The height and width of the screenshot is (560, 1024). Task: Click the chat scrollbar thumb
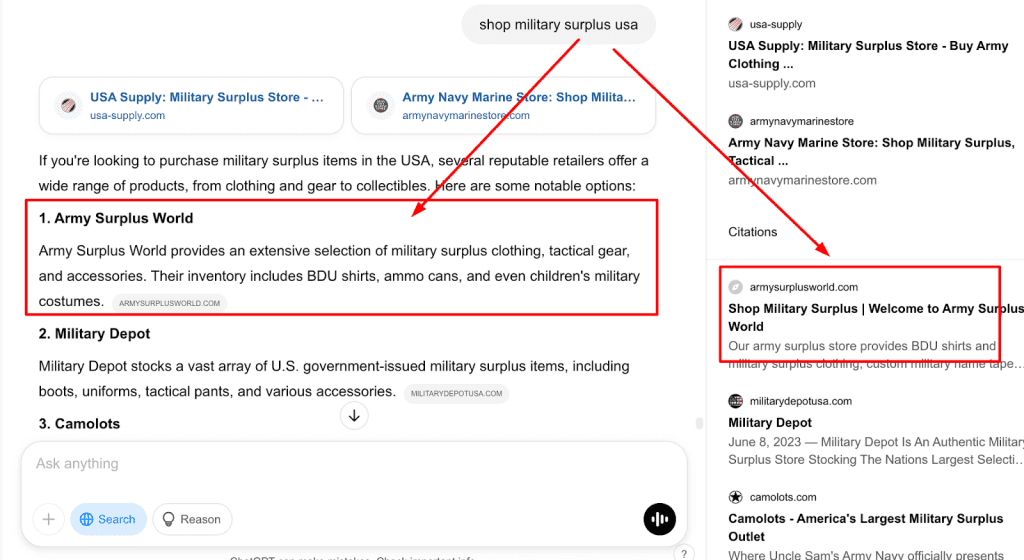699,423
